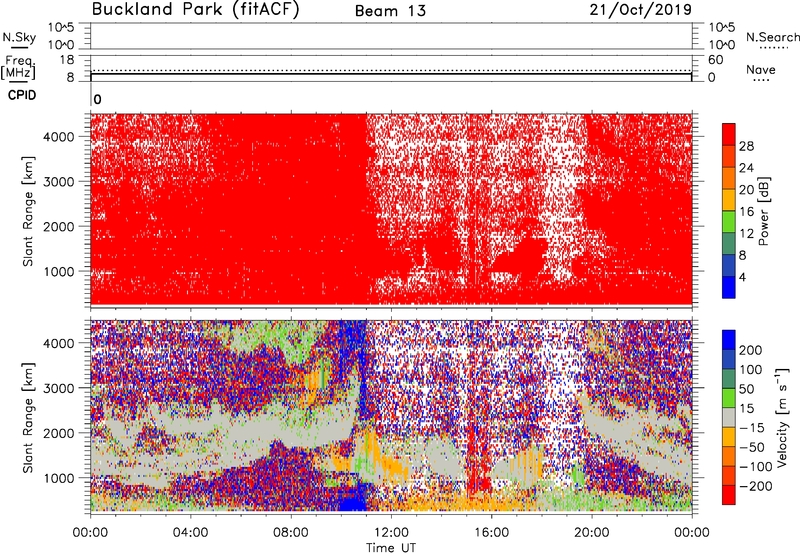Click the '1000' tick on the velocity panel
Viewport: 800px width, 554px height.
point(59,478)
